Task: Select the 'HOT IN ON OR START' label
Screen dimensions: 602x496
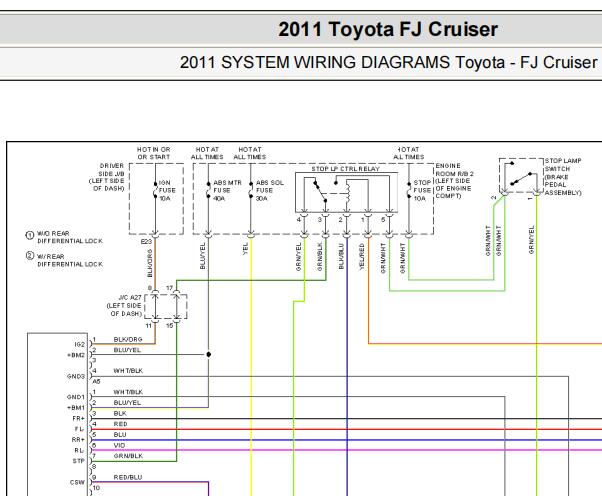Action: pyautogui.click(x=154, y=153)
